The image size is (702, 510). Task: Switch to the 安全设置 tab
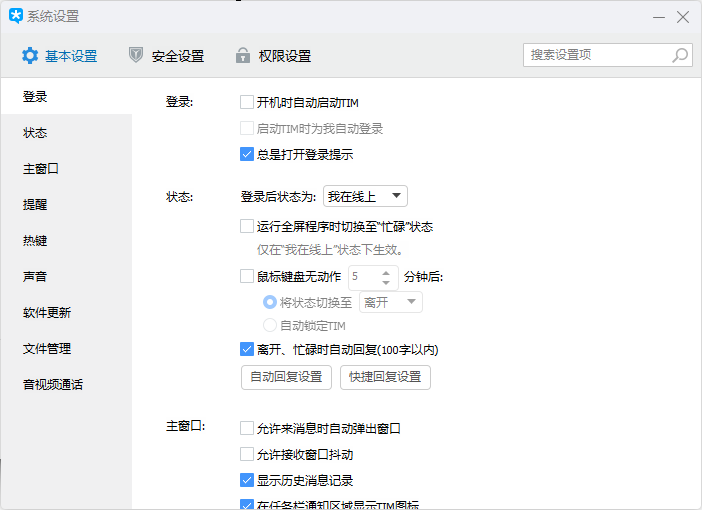[167, 56]
